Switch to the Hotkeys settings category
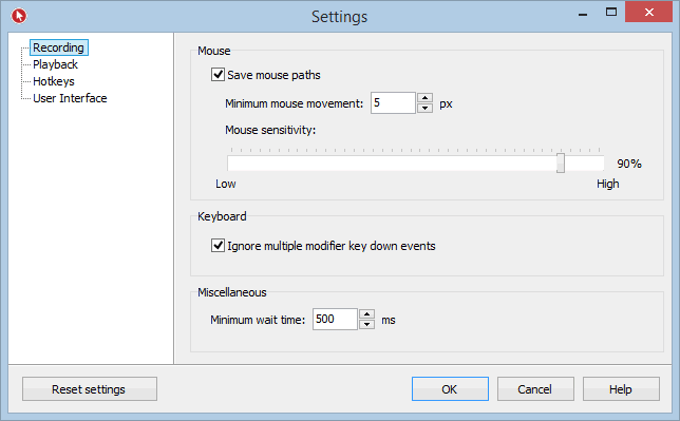This screenshot has width=680, height=421. [x=53, y=81]
